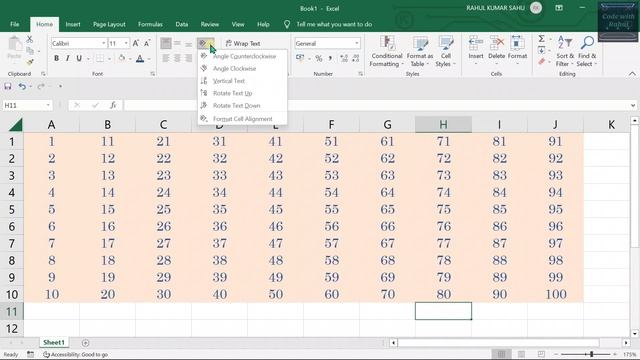Click the Font Color A icon

click(140, 58)
